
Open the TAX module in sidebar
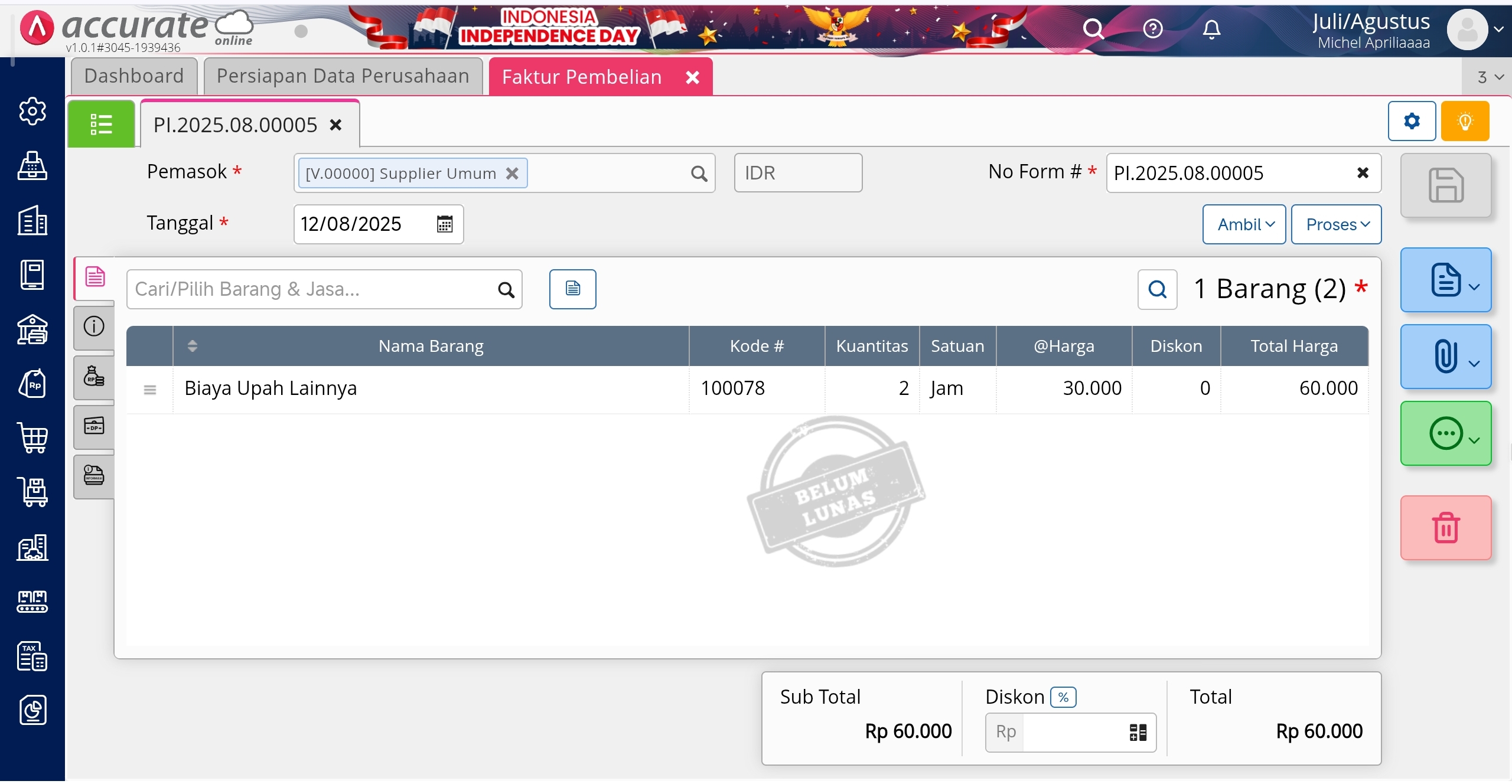point(32,656)
